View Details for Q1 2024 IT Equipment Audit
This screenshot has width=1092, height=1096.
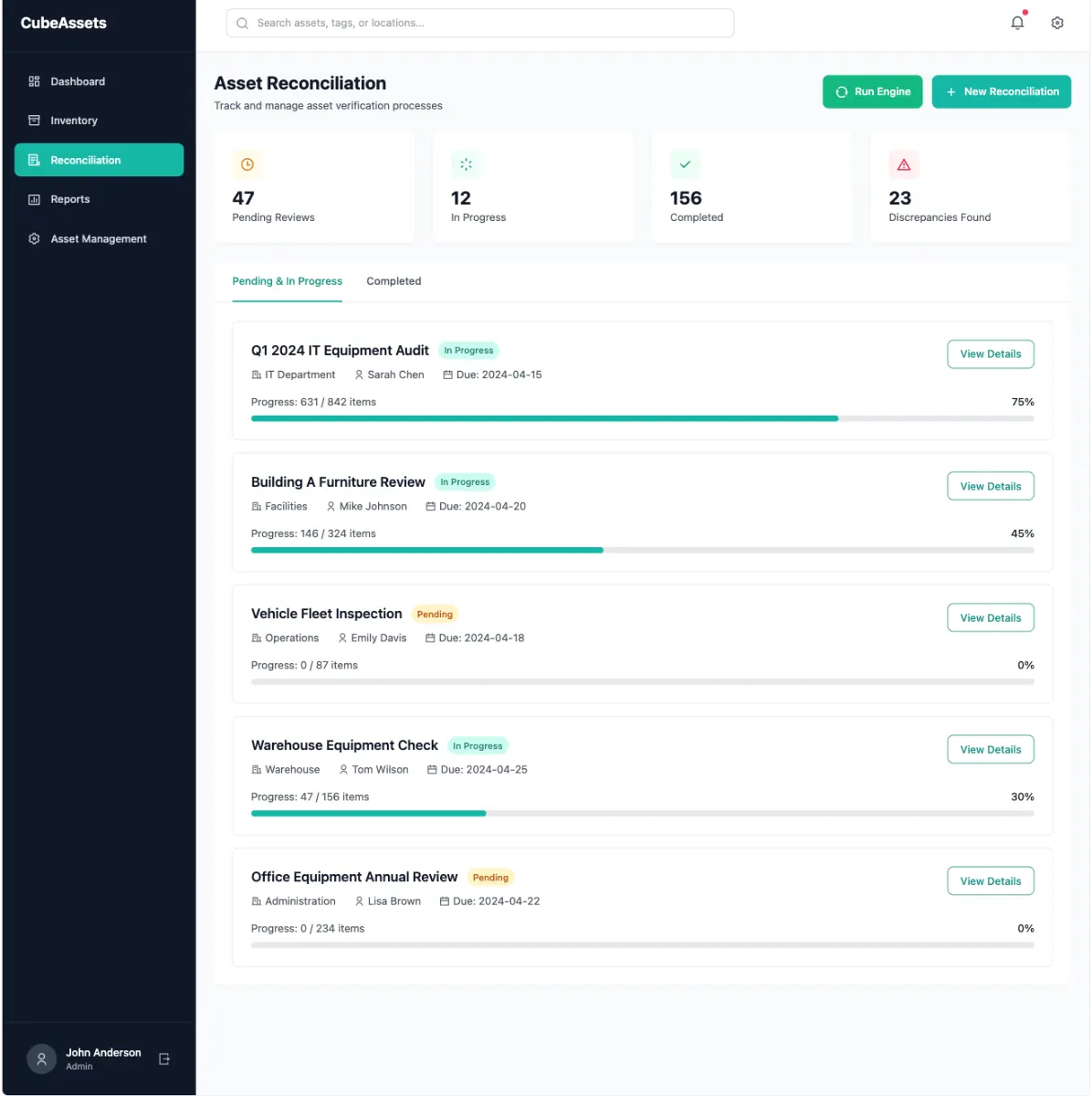[990, 353]
